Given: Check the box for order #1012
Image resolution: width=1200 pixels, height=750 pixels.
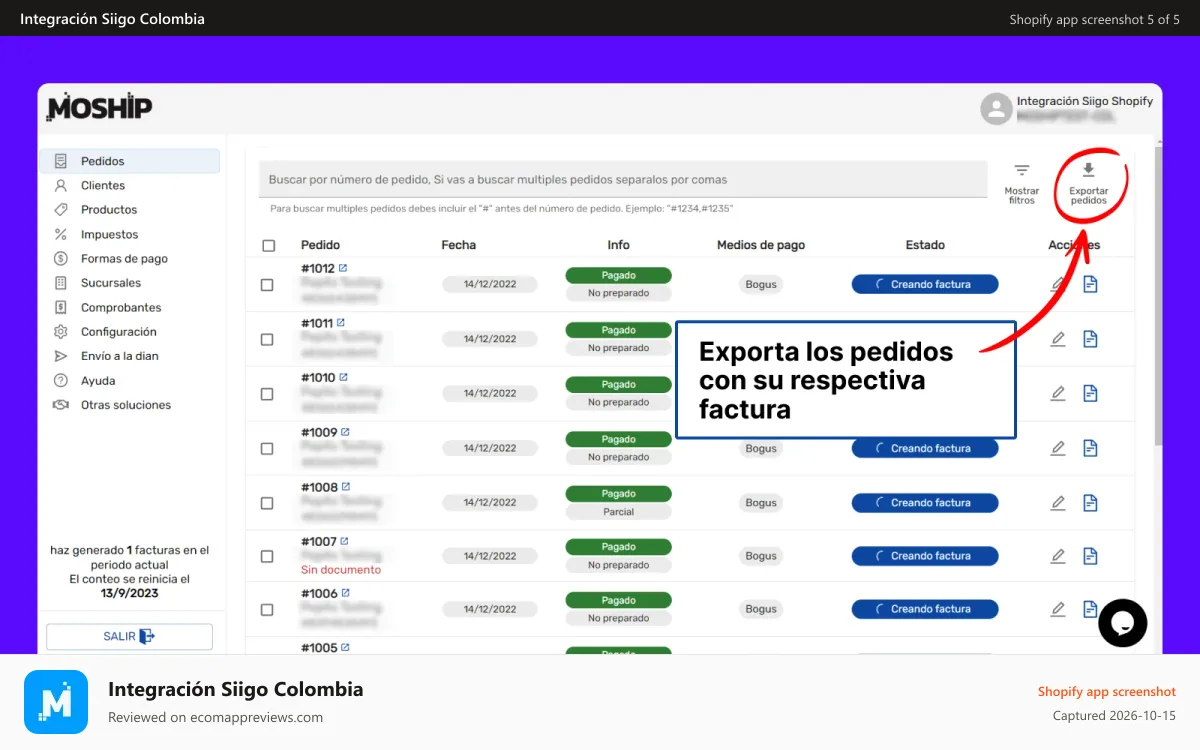Looking at the screenshot, I should pos(267,285).
